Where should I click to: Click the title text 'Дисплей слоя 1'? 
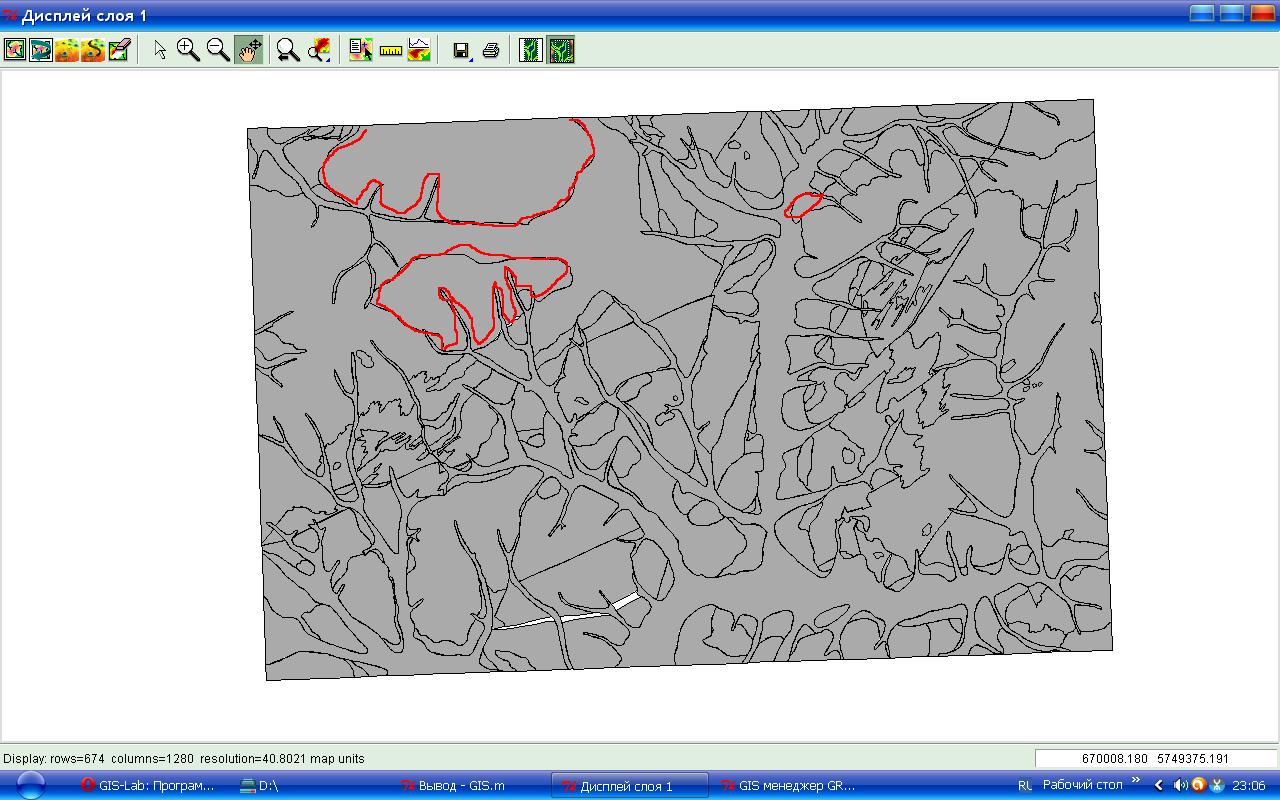[x=84, y=15]
